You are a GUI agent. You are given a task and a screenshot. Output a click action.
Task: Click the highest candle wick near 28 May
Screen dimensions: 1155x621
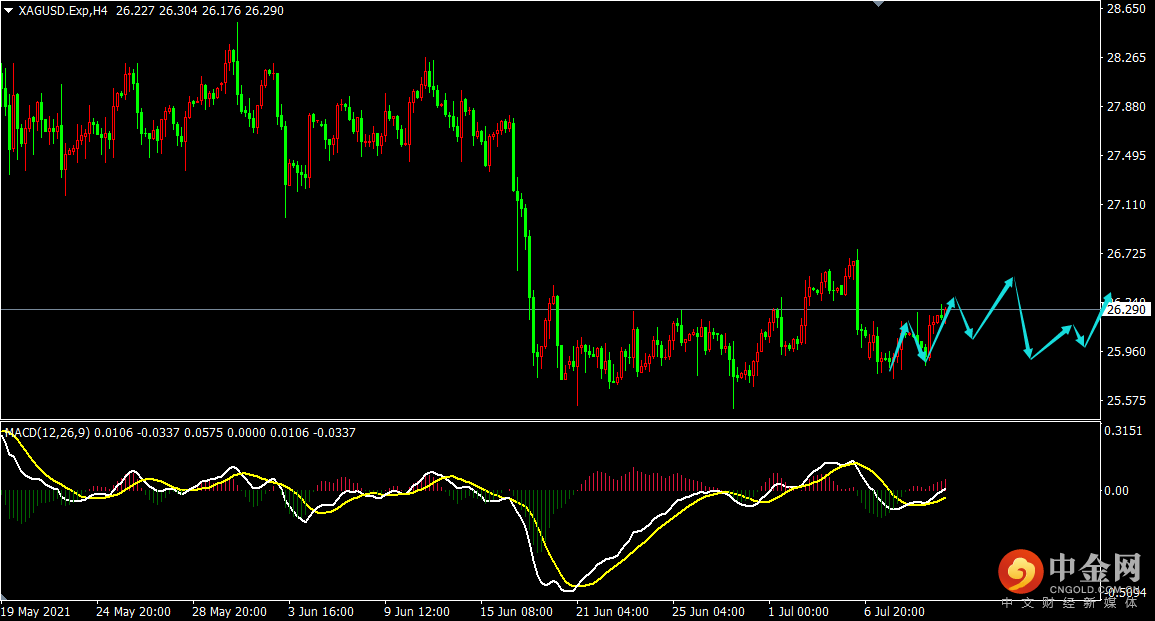tap(237, 22)
